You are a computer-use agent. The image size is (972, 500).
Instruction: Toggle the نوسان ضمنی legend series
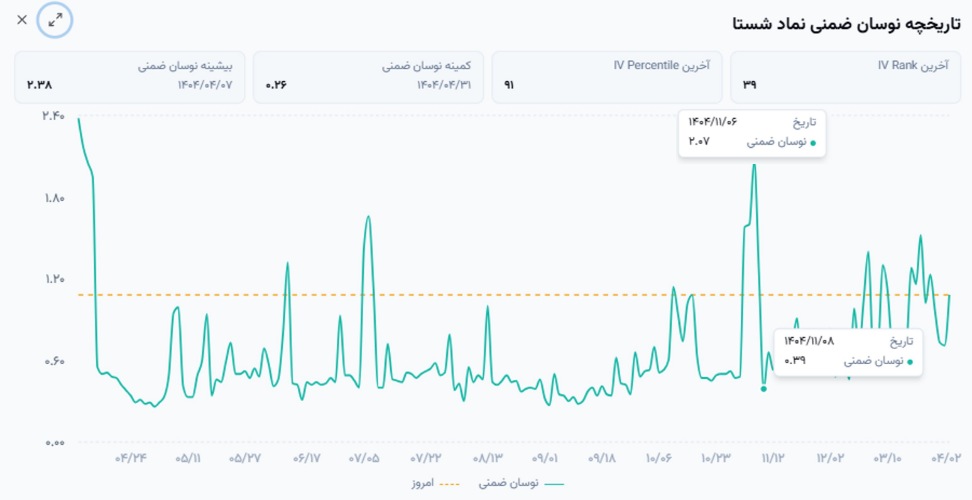point(521,483)
